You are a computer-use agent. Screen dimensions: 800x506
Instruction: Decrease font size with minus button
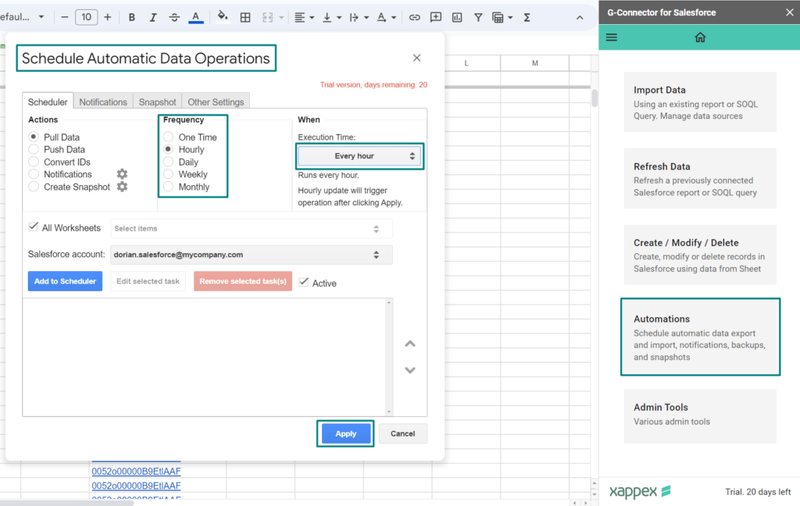[64, 17]
